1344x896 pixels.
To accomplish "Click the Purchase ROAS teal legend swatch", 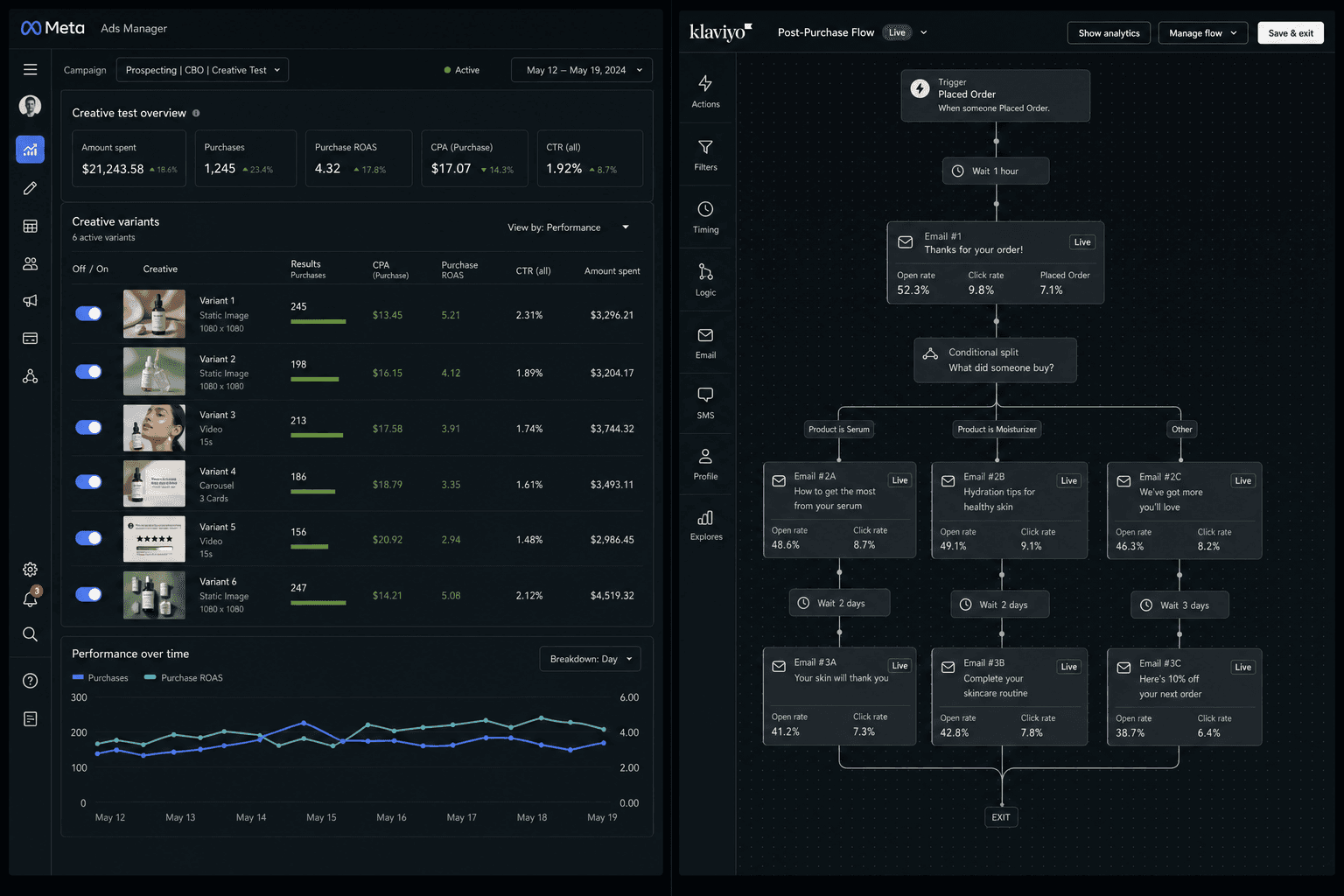I will coord(150,677).
